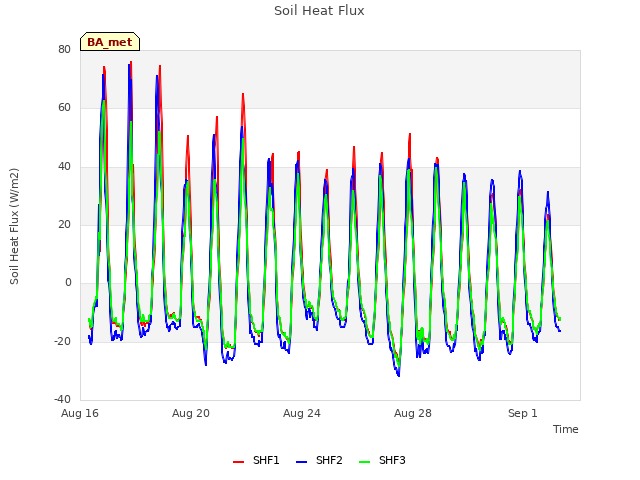The image size is (640, 480).
Task: Click the Time axis title
Action: click(566, 429)
